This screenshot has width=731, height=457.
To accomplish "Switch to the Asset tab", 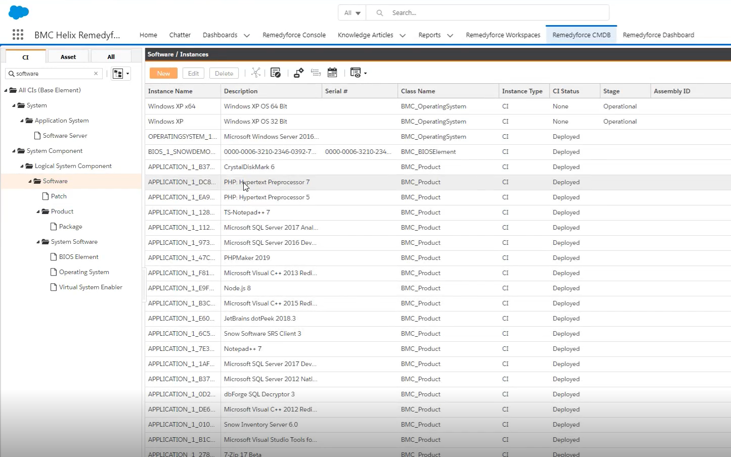I will (x=68, y=57).
